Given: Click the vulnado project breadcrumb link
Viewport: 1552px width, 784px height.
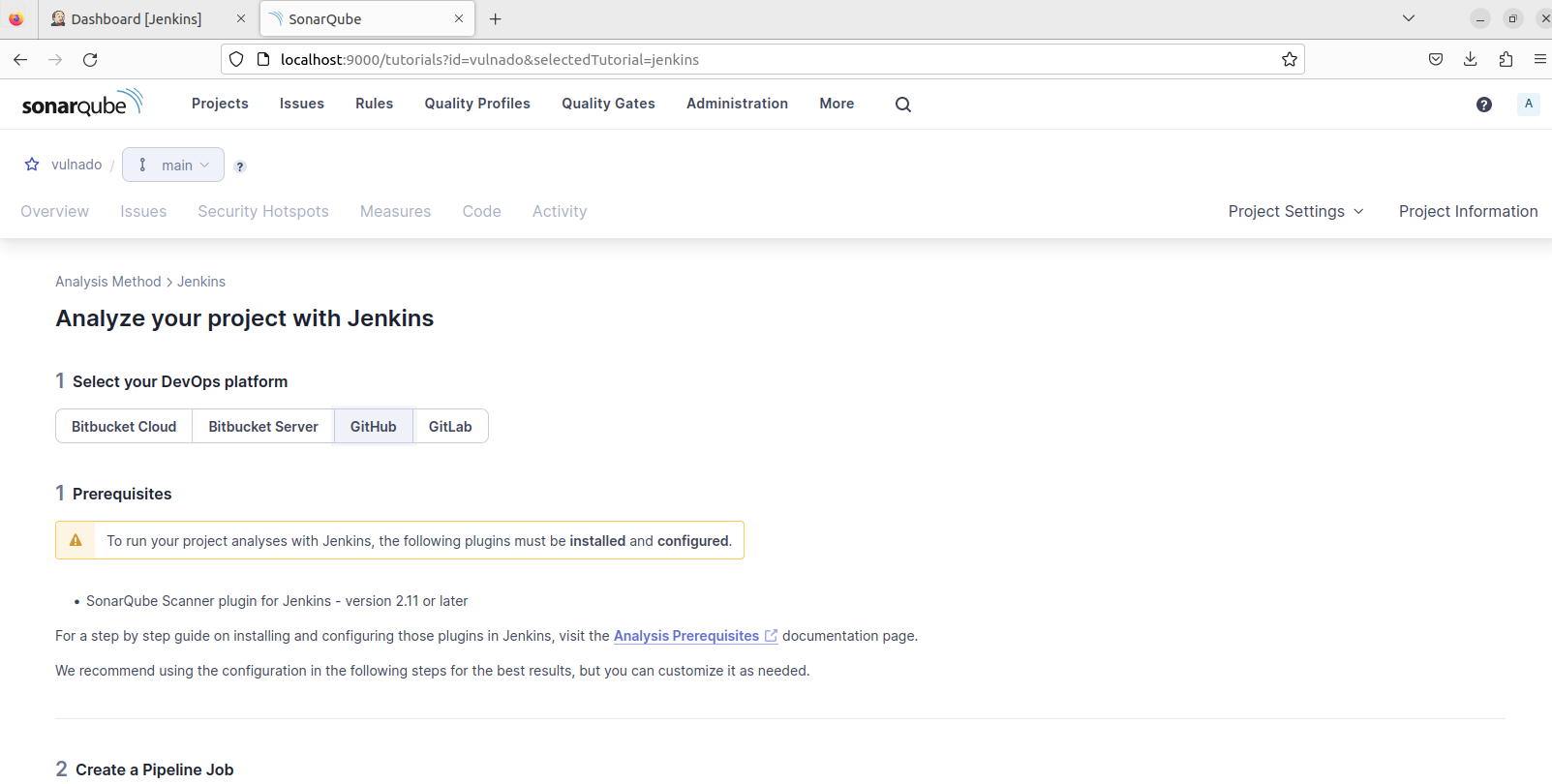Looking at the screenshot, I should 76,165.
